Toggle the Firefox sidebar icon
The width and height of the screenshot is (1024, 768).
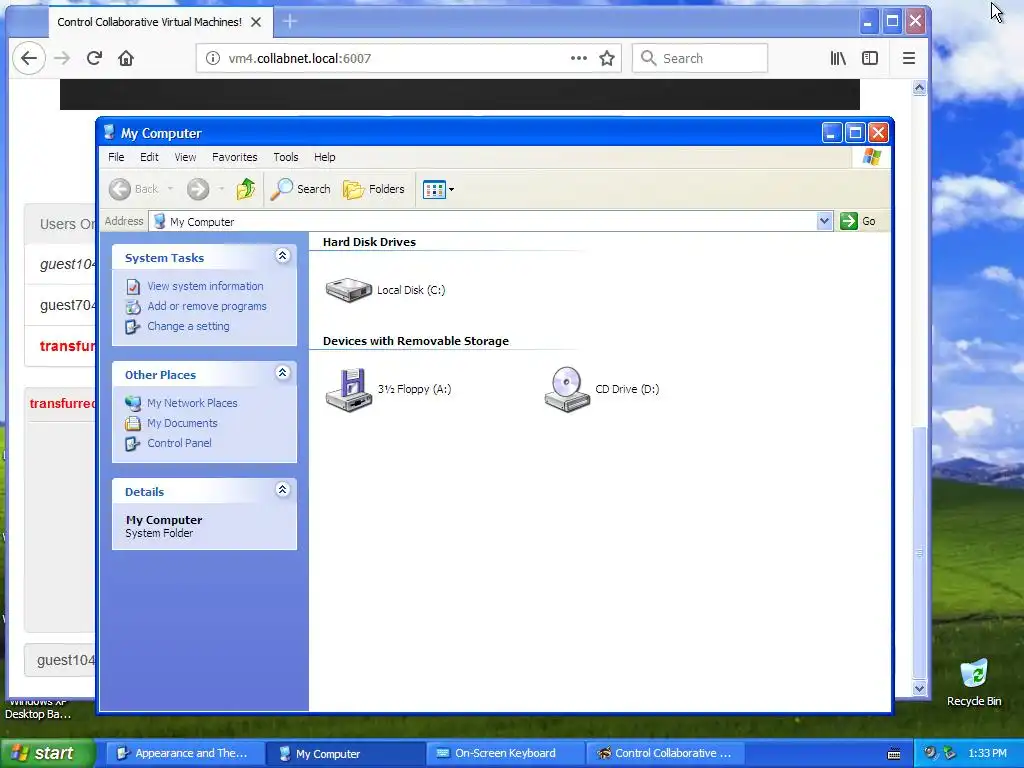pyautogui.click(x=870, y=58)
